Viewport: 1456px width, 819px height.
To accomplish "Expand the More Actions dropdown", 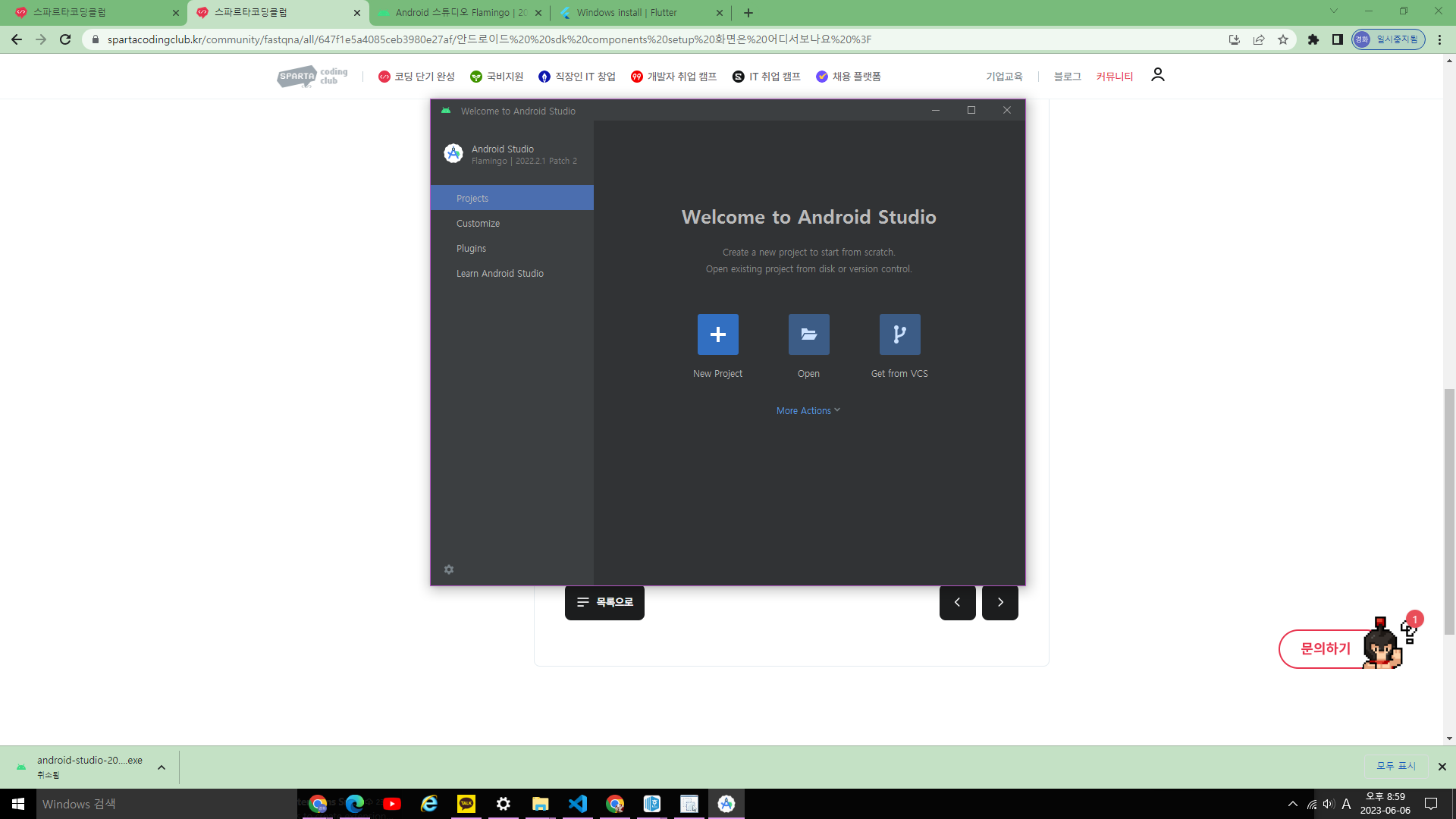I will click(x=808, y=411).
